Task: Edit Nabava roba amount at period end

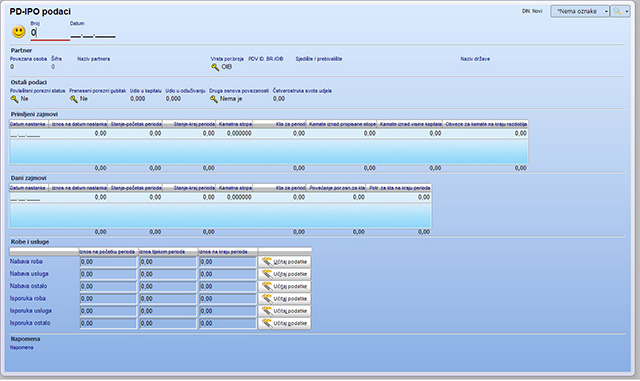Action: tap(228, 262)
